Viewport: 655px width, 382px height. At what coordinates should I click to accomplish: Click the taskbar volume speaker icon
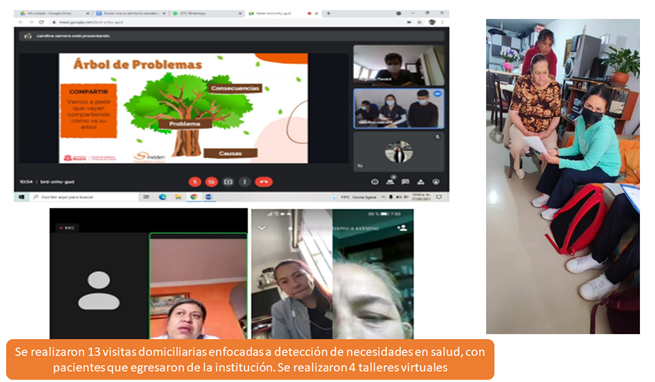[405, 197]
